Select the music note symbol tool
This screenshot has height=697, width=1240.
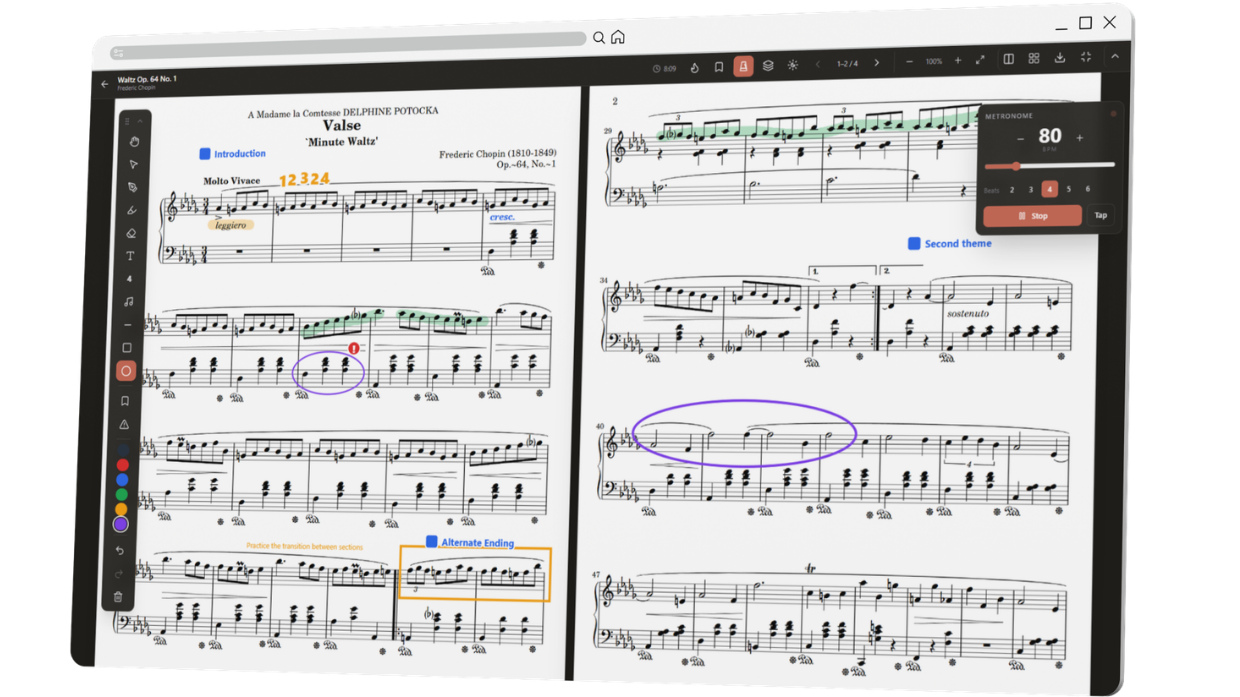click(128, 302)
